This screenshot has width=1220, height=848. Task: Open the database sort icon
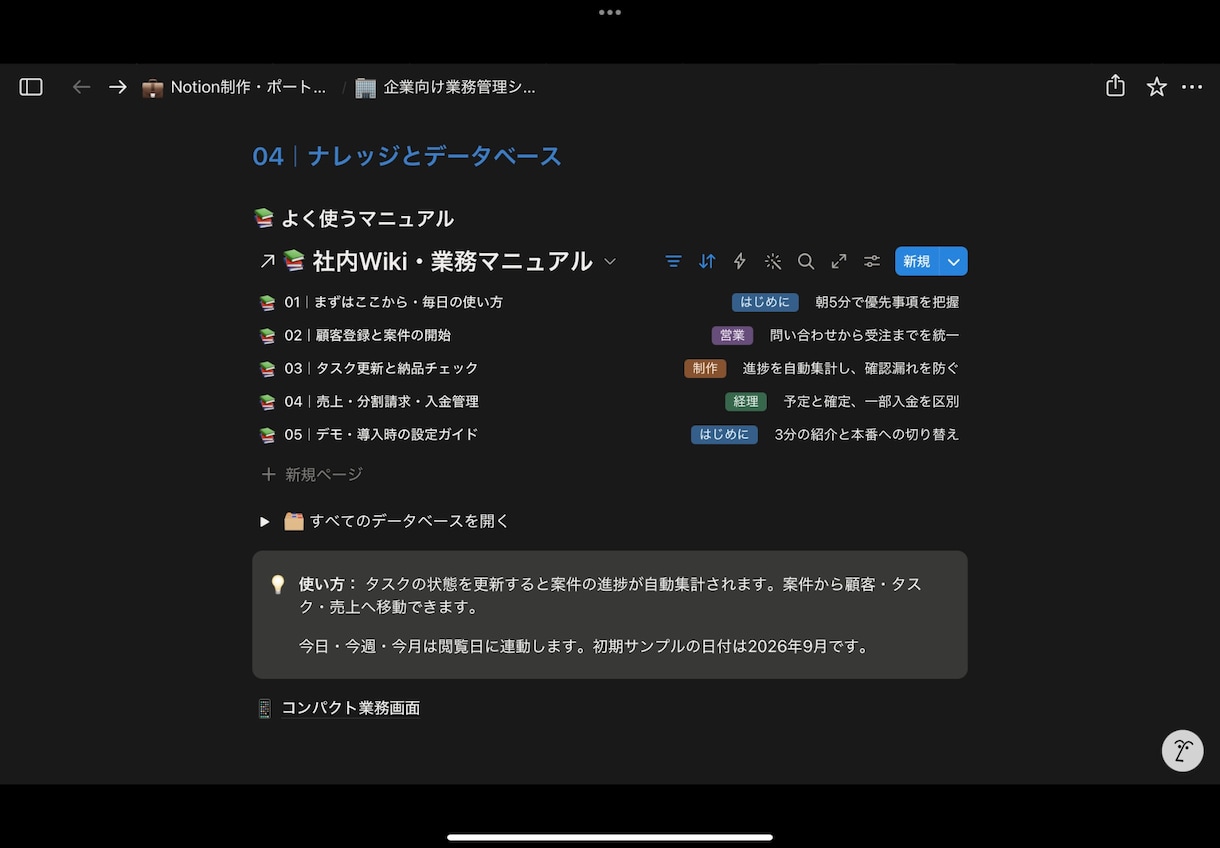pos(707,261)
